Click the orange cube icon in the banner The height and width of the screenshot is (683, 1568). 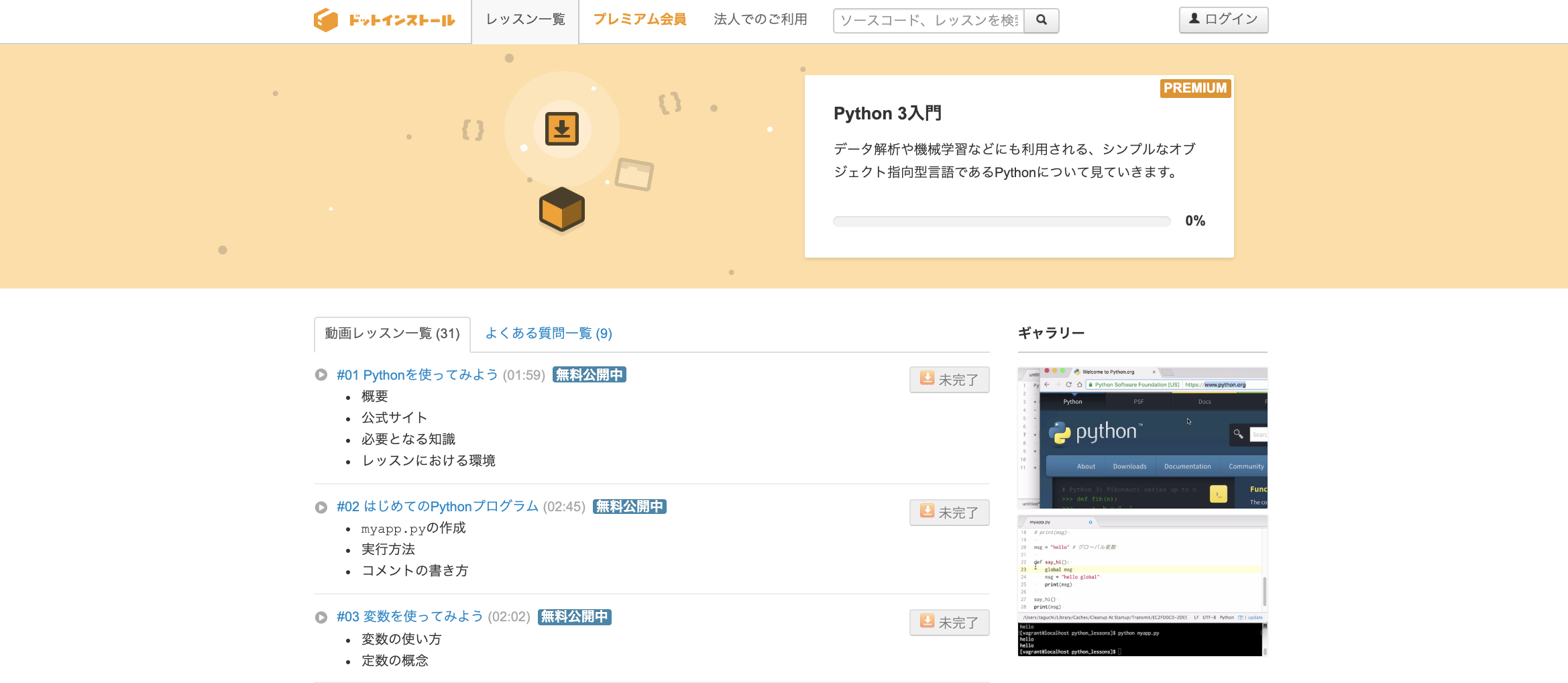[562, 209]
